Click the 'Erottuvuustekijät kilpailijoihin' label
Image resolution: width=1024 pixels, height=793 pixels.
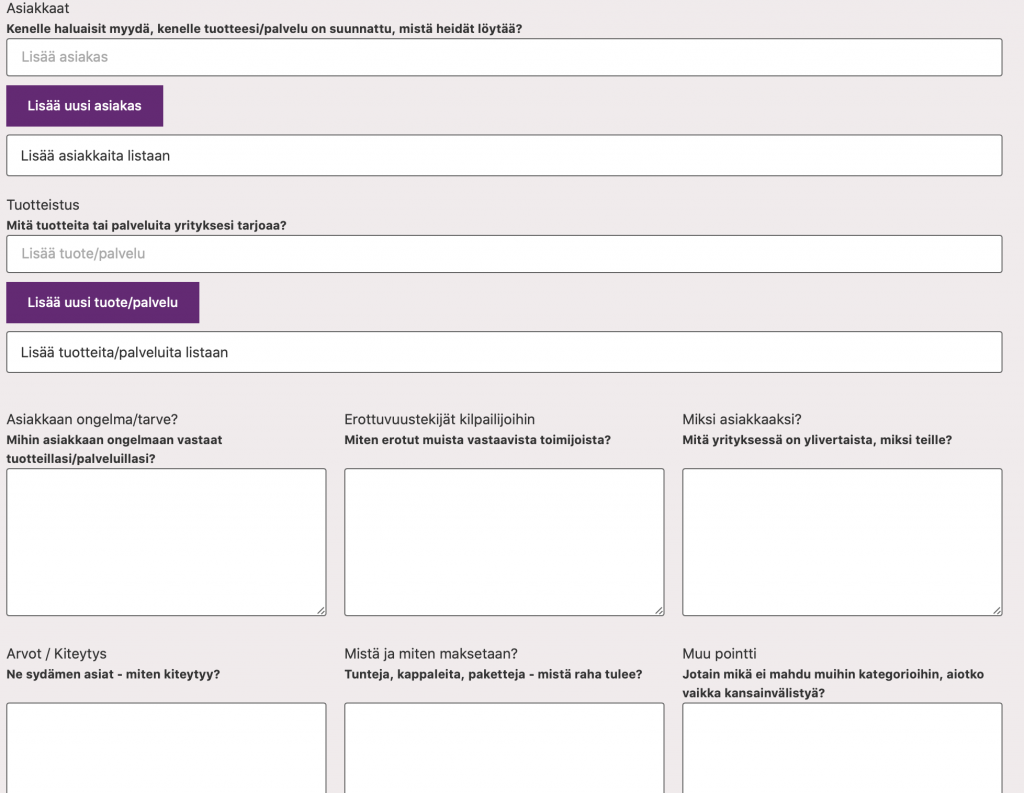click(x=440, y=419)
